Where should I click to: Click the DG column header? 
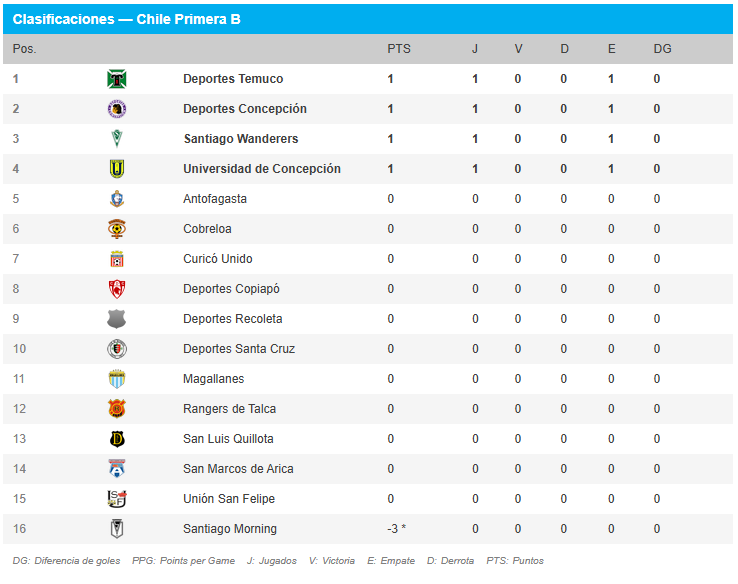[662, 49]
